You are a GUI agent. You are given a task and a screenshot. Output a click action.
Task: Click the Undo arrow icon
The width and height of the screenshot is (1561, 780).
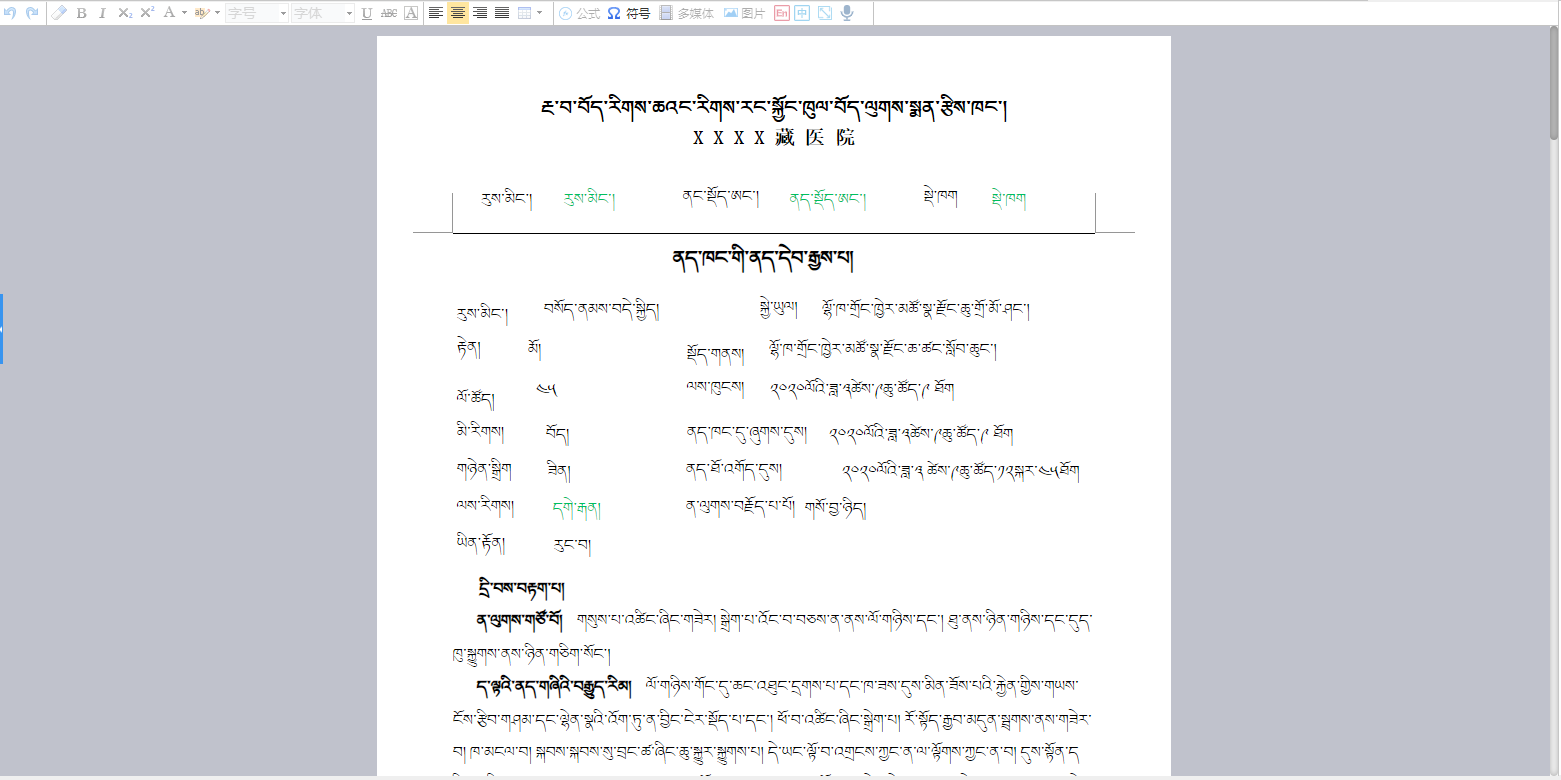(x=11, y=13)
